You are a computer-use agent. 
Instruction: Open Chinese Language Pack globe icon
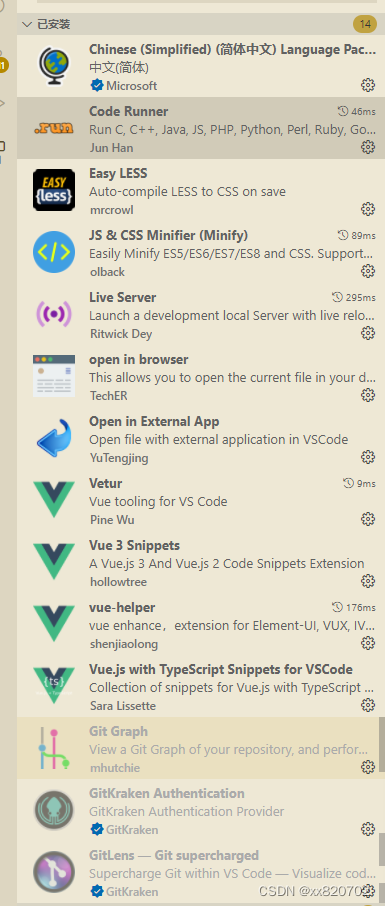tap(54, 66)
